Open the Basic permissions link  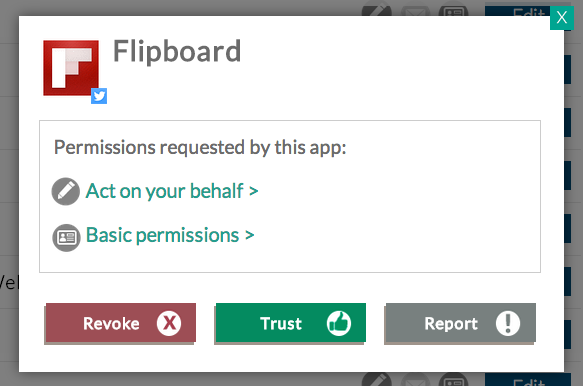(170, 235)
